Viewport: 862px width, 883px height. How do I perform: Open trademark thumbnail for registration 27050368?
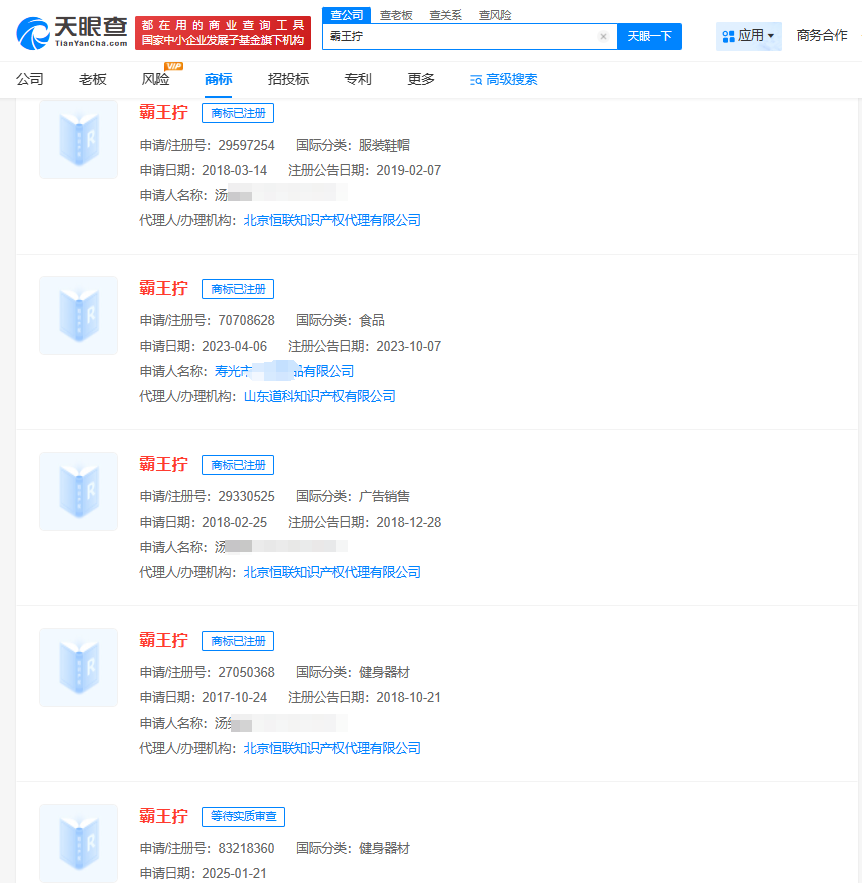(x=78, y=667)
